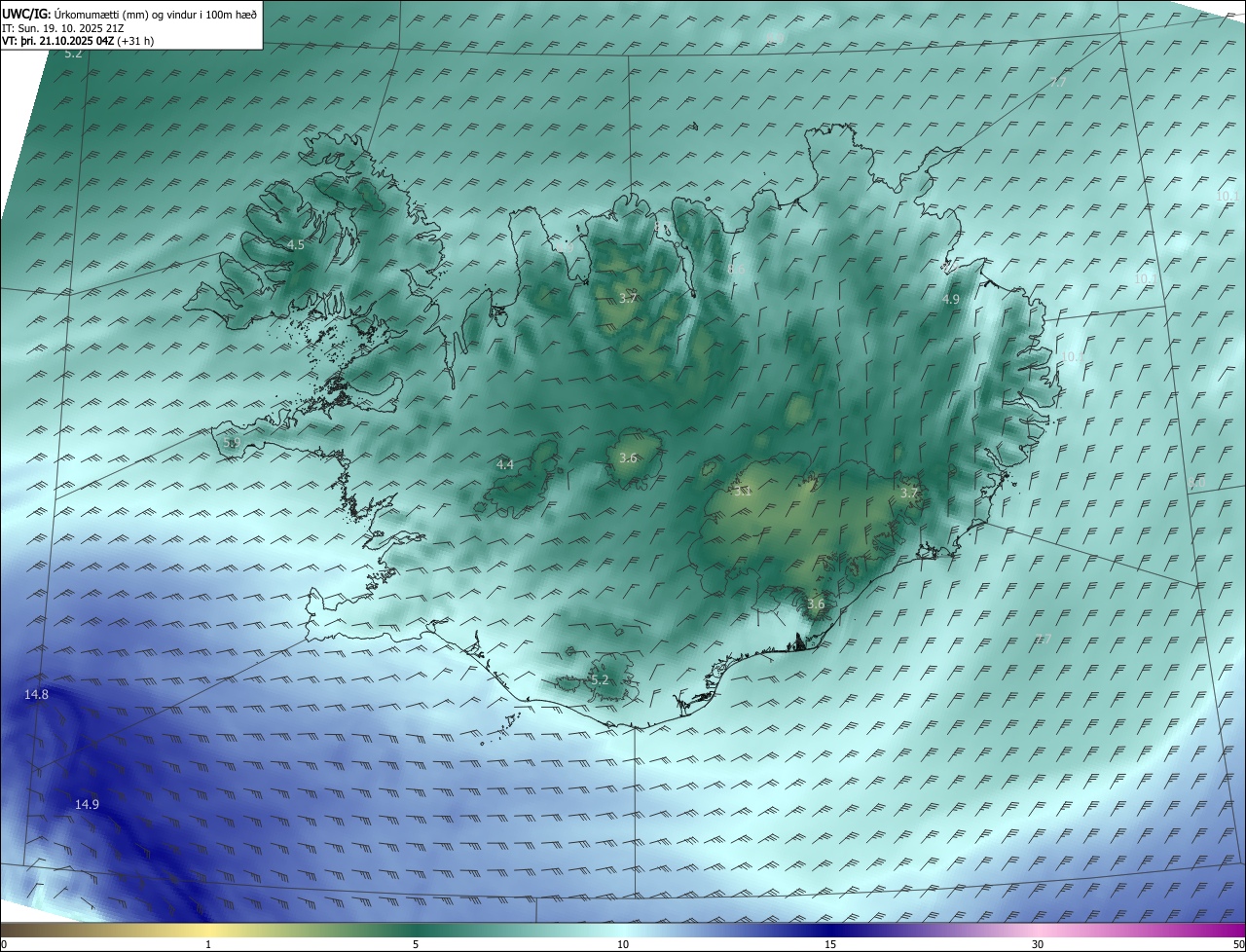Click the 4.4 value on the map
The height and width of the screenshot is (952, 1246).
point(505,465)
